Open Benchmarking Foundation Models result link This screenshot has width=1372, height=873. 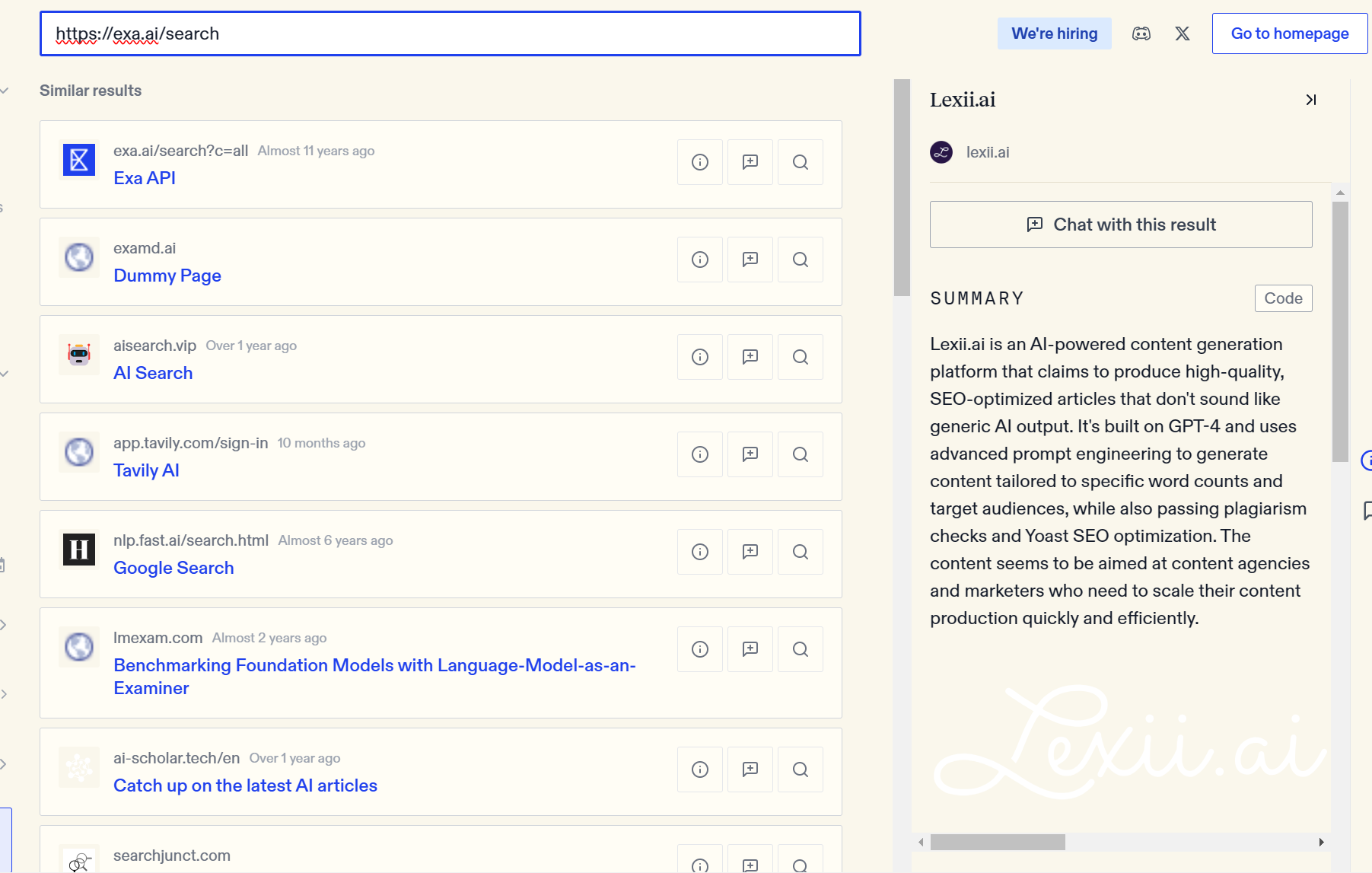tap(374, 677)
